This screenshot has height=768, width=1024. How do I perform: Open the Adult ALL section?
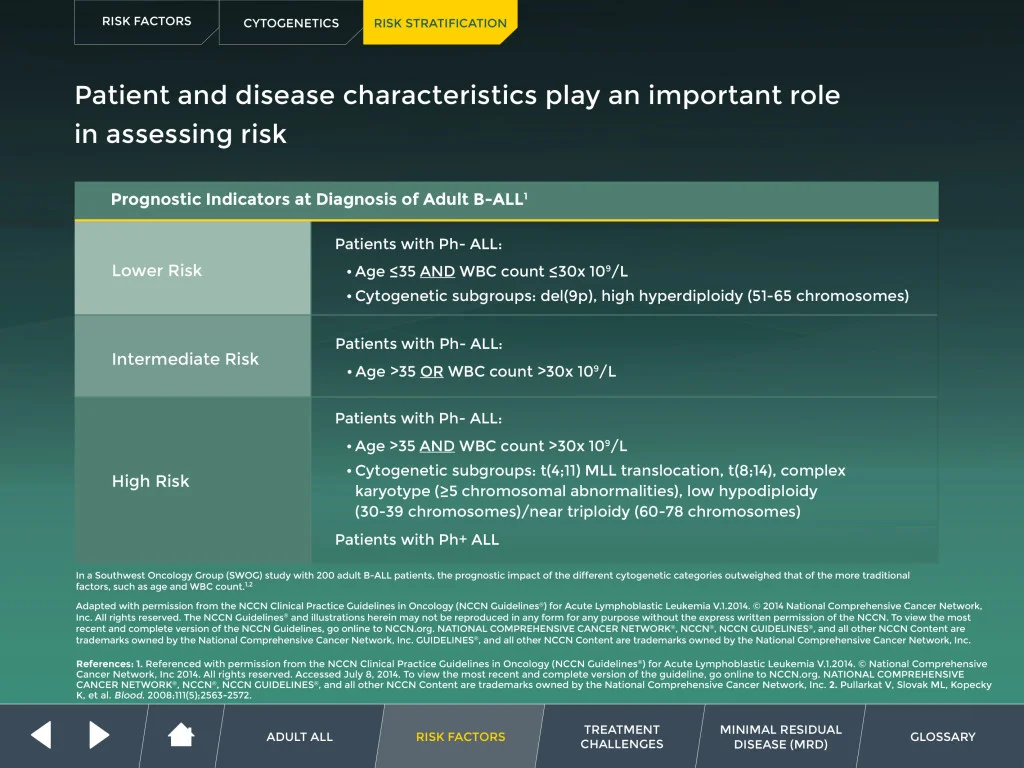300,737
